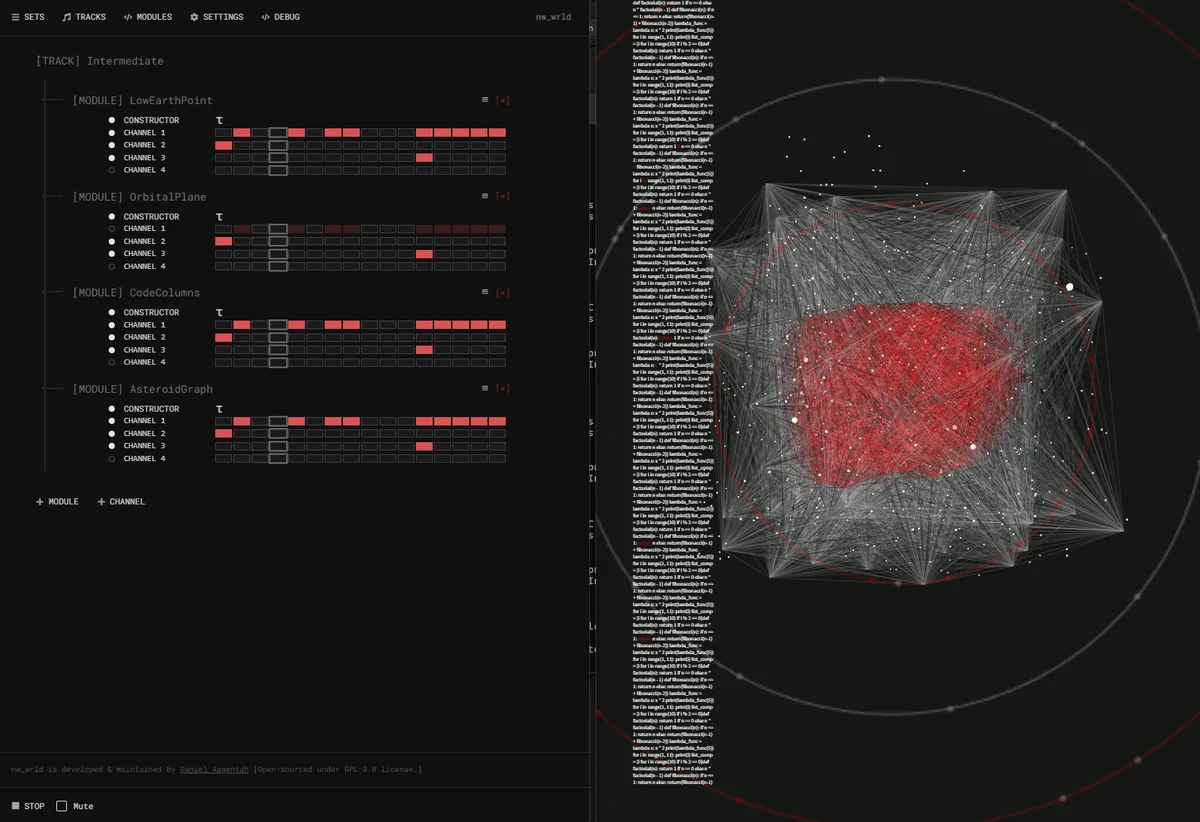Viewport: 1200px width, 822px height.
Task: Open the SETS menu
Action: 28,17
